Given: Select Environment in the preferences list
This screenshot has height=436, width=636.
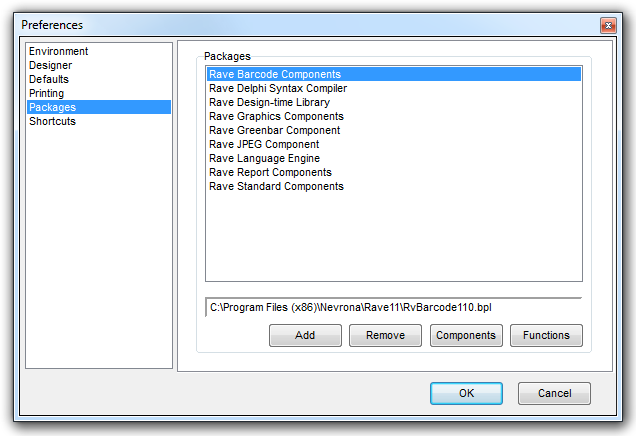Looking at the screenshot, I should coord(58,51).
